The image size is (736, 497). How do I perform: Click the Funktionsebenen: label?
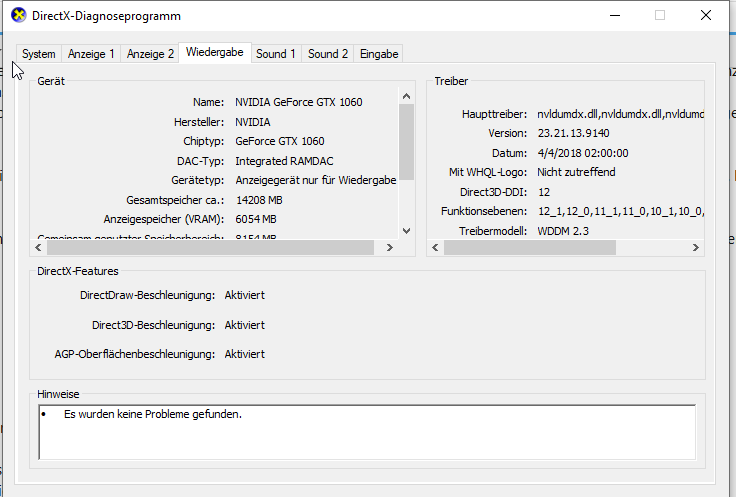point(484,211)
